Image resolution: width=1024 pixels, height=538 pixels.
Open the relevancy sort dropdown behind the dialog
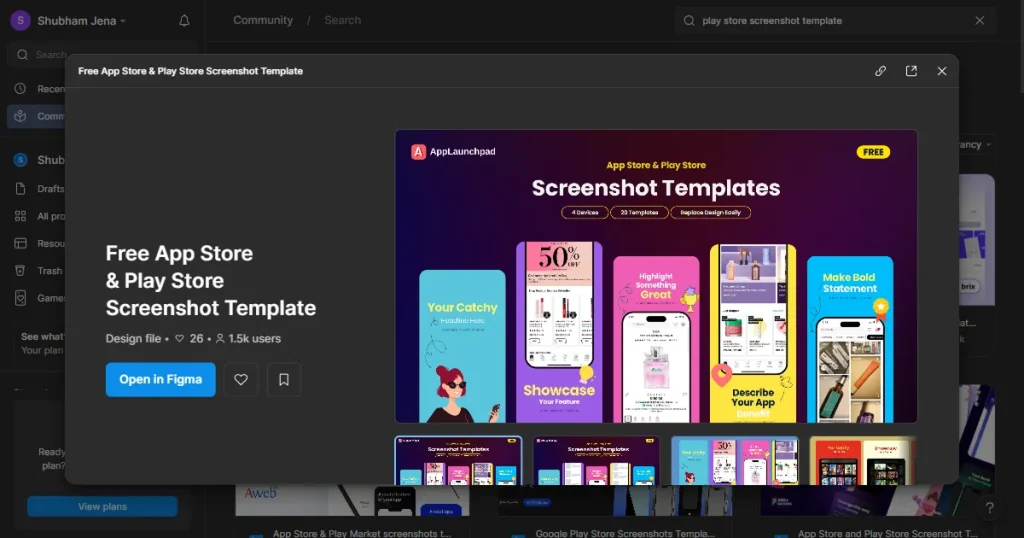click(976, 144)
